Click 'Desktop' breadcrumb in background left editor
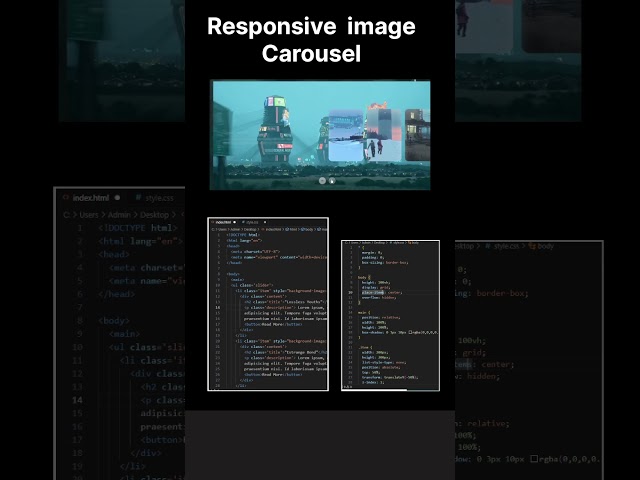This screenshot has height=480, width=640. [x=154, y=215]
